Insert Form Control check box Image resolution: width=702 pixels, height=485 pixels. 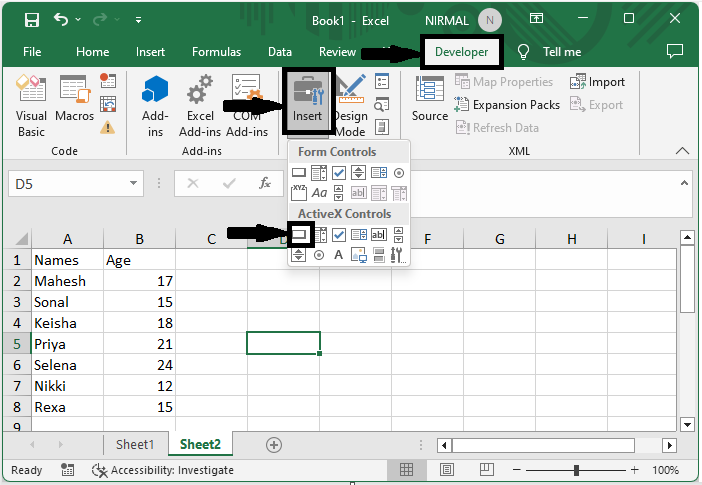[x=339, y=172]
